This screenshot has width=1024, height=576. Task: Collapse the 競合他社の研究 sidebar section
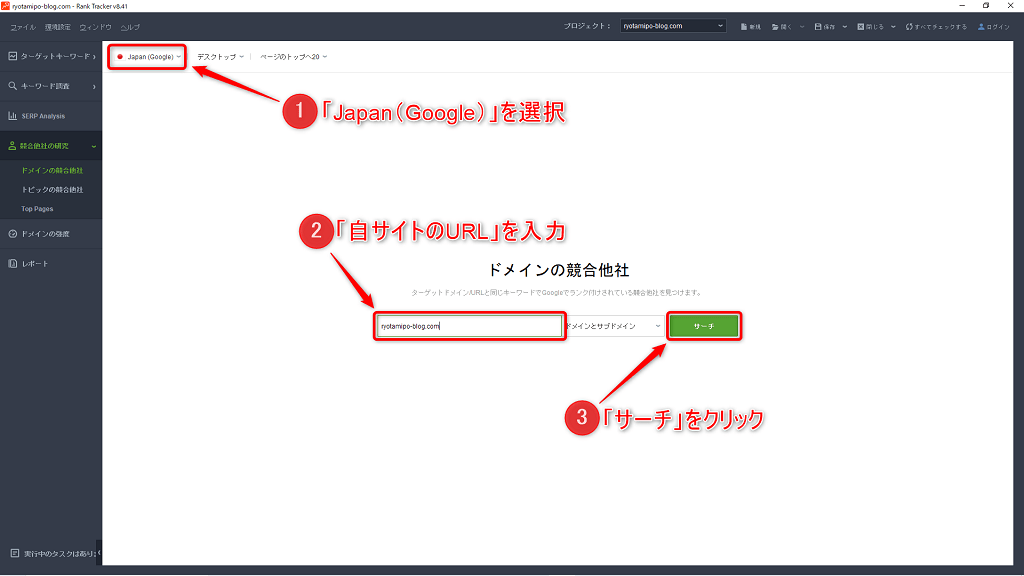pos(94,146)
